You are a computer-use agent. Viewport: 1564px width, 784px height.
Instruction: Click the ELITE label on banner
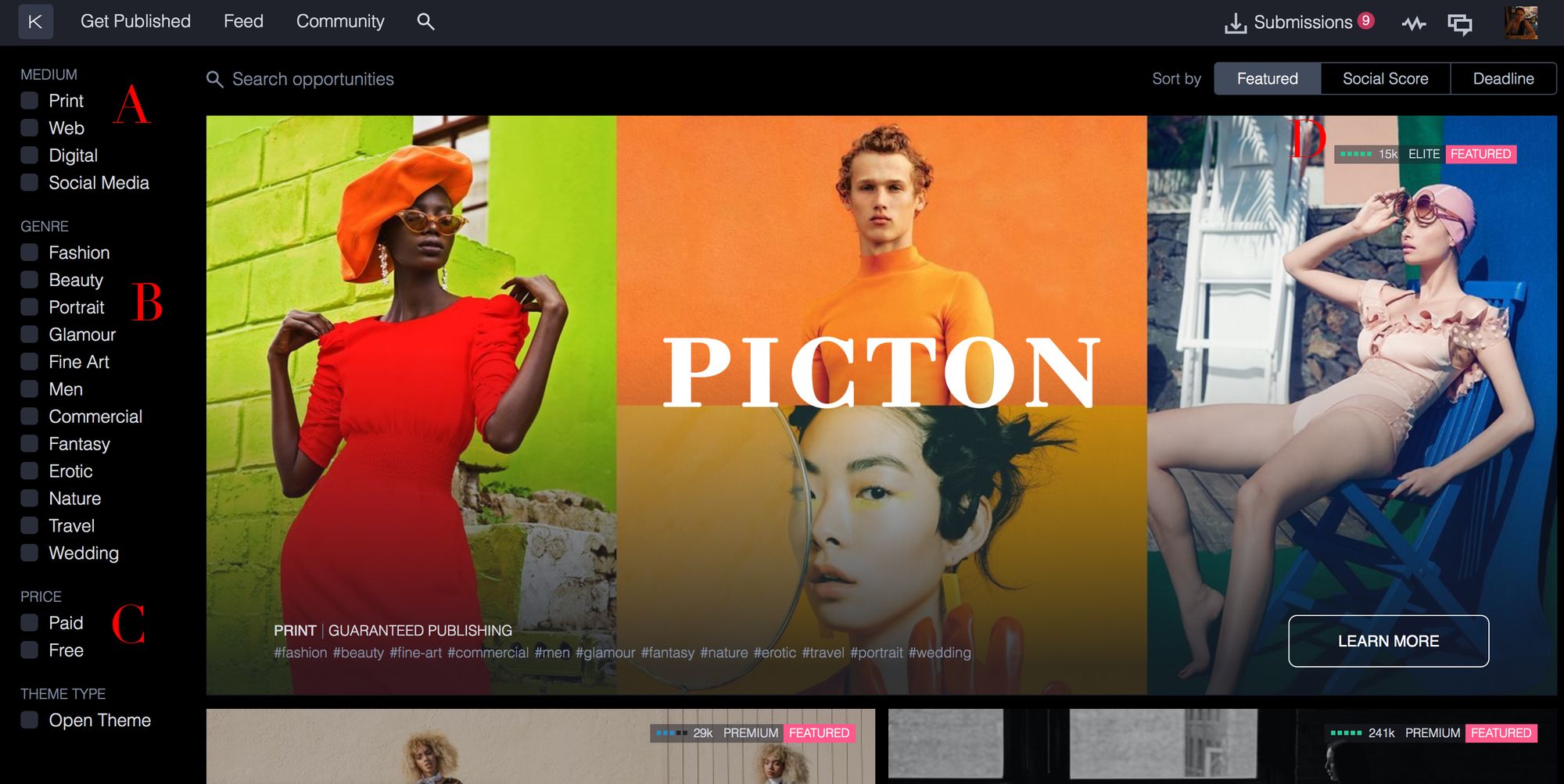pyautogui.click(x=1423, y=154)
